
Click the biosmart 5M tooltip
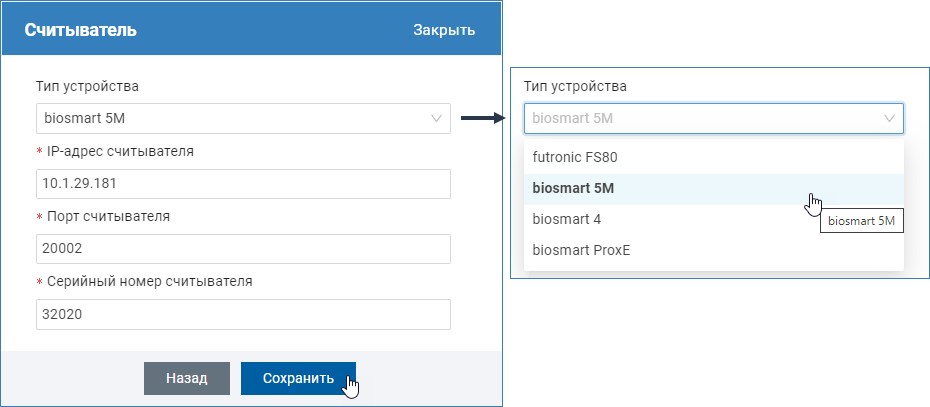point(860,221)
